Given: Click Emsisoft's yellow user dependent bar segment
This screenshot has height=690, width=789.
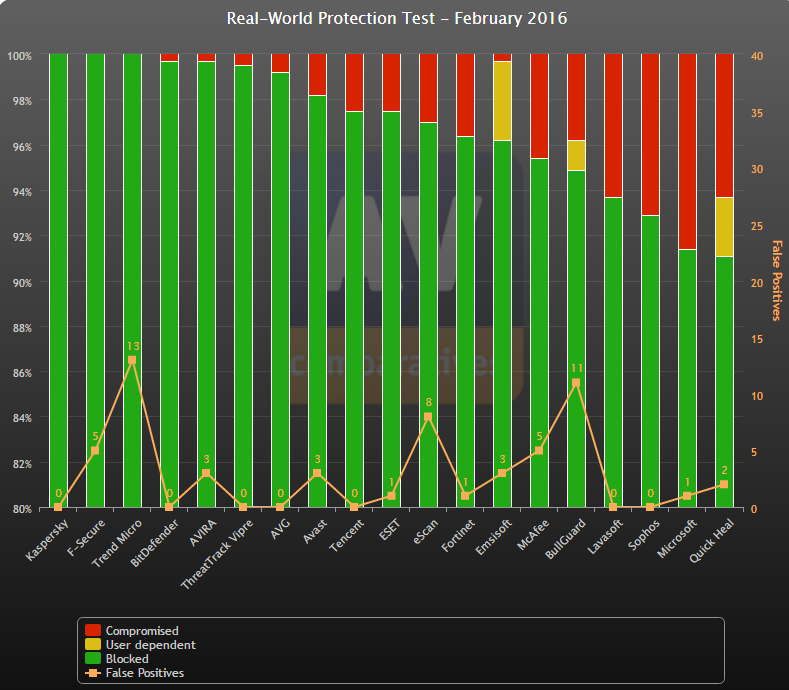Looking at the screenshot, I should click(502, 101).
